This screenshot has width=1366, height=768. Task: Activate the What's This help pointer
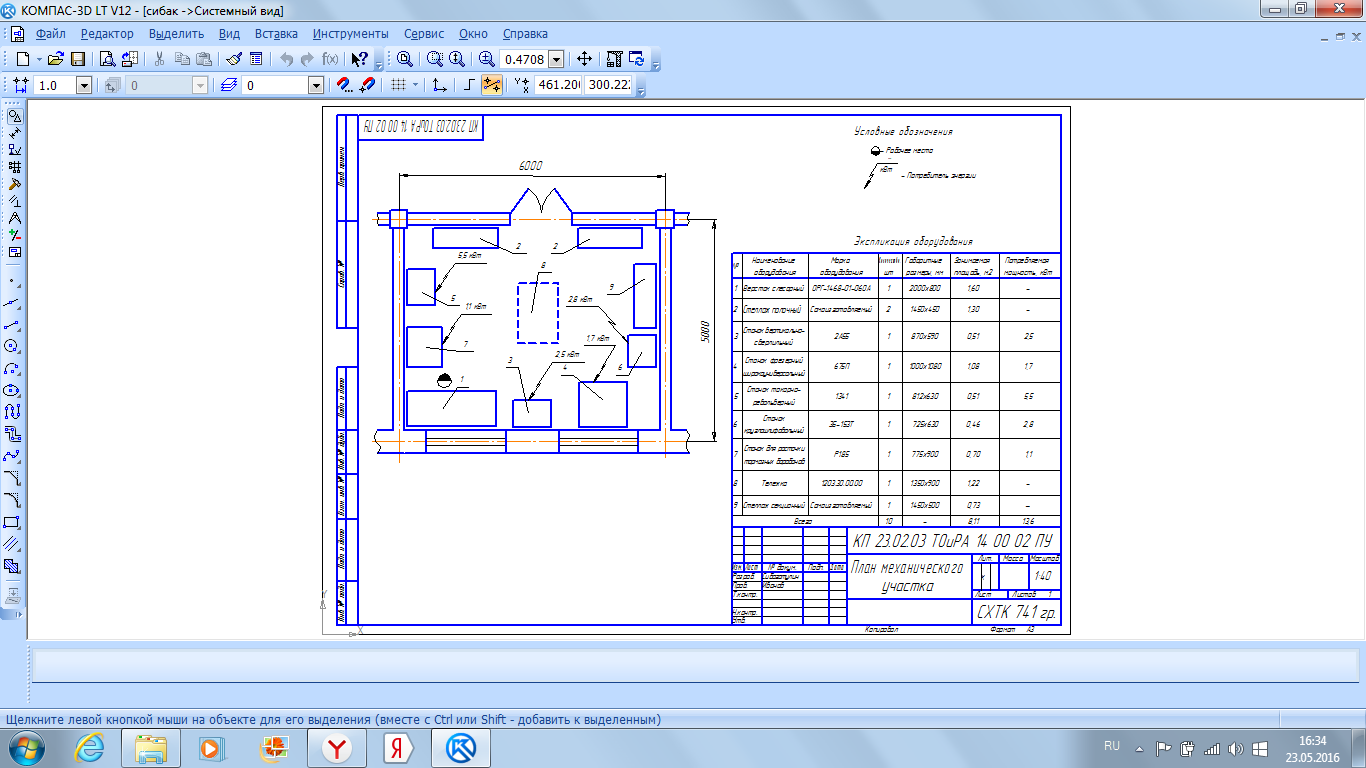[x=361, y=59]
